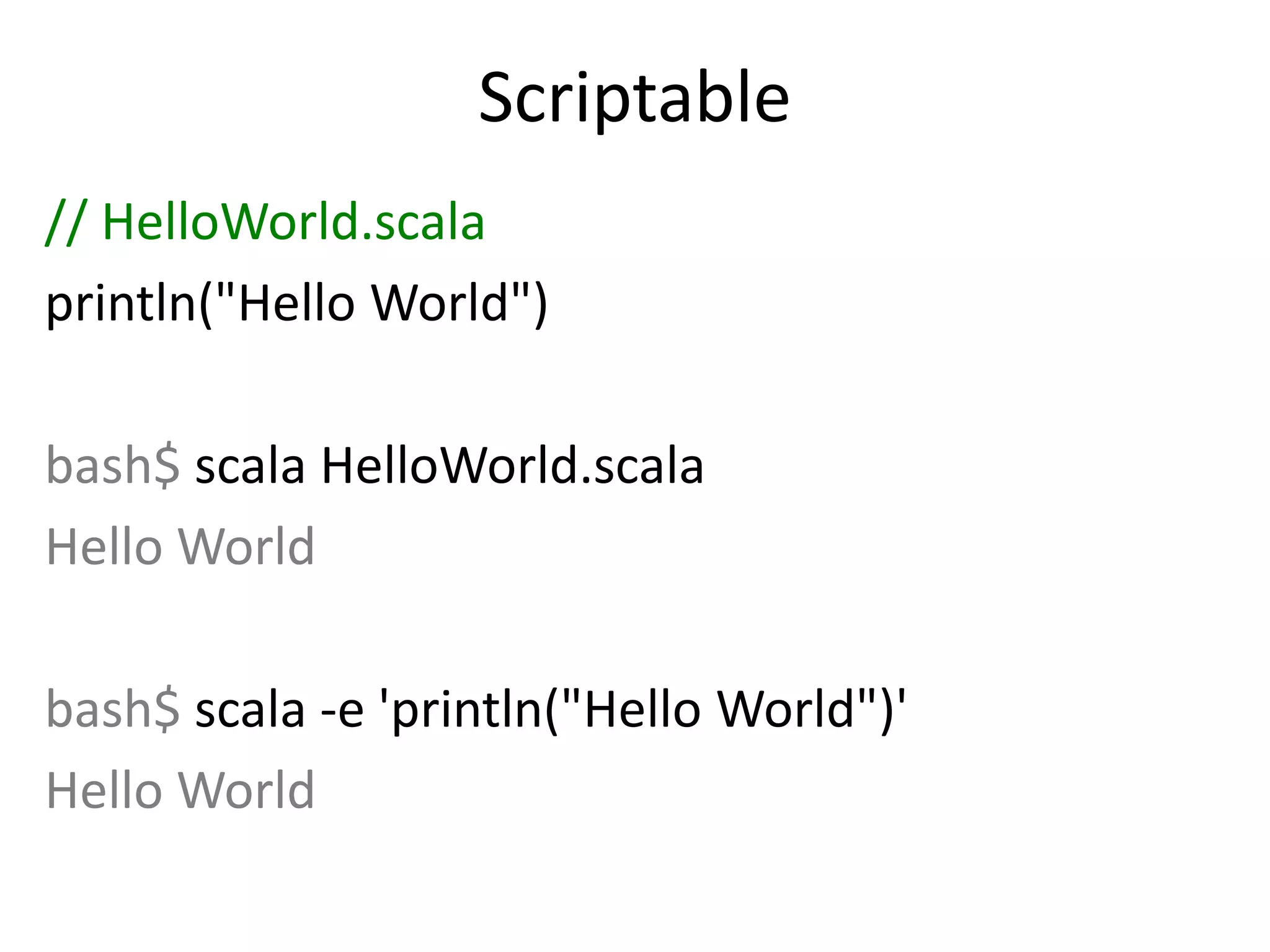Click "scala" in the second bash command
1270x952 pixels.
pos(250,710)
